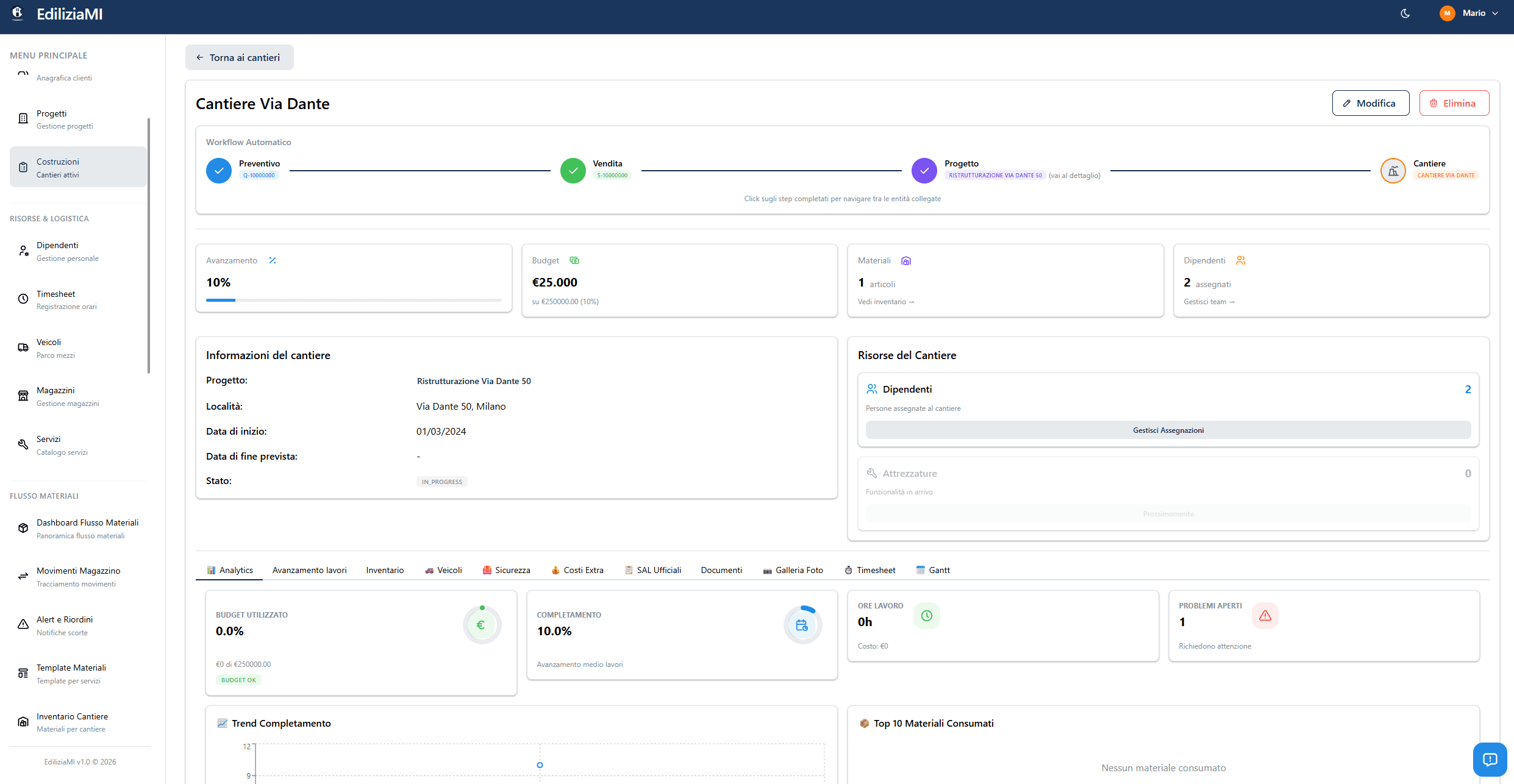Click the green Vendita step checkmark
Screen dimensions: 1514x784
pos(573,171)
